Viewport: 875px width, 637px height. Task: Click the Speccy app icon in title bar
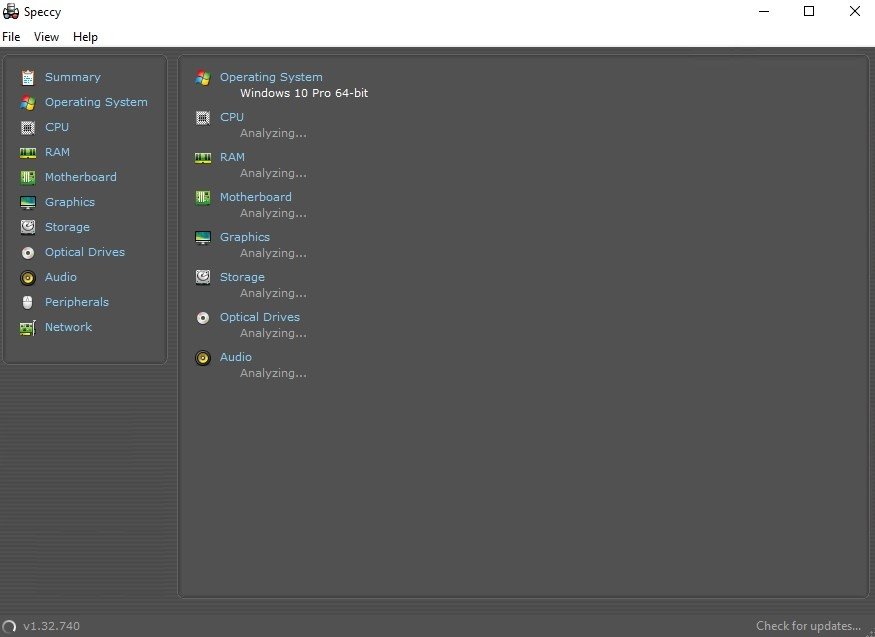11,11
